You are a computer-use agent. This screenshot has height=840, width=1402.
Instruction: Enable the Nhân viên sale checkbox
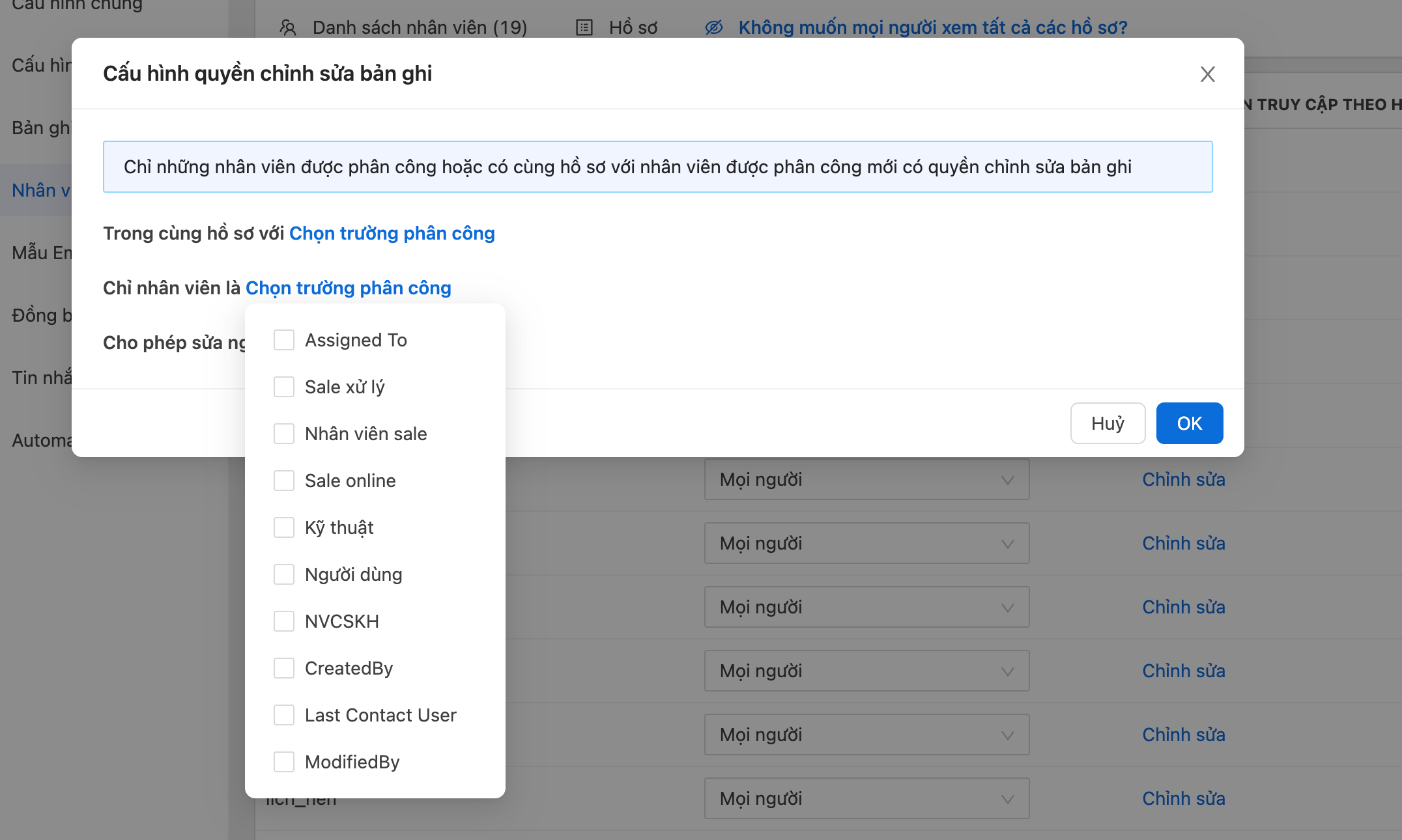coord(284,434)
